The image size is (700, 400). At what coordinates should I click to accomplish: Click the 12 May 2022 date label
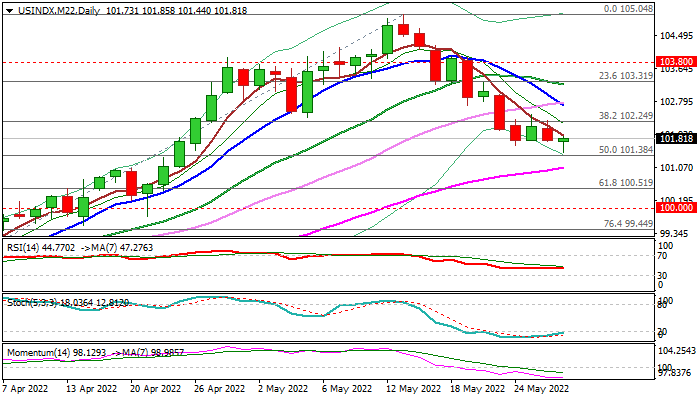[411, 390]
